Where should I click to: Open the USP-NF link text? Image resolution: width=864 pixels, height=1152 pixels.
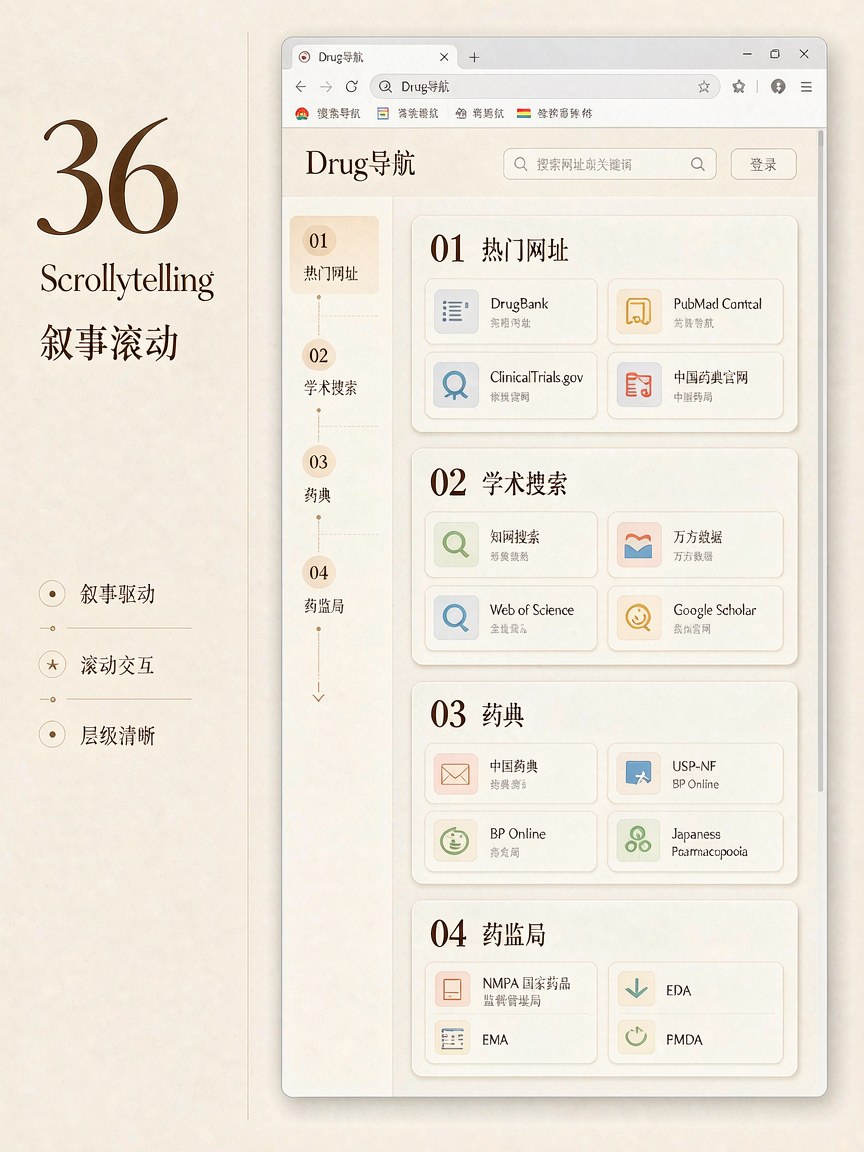(694, 766)
